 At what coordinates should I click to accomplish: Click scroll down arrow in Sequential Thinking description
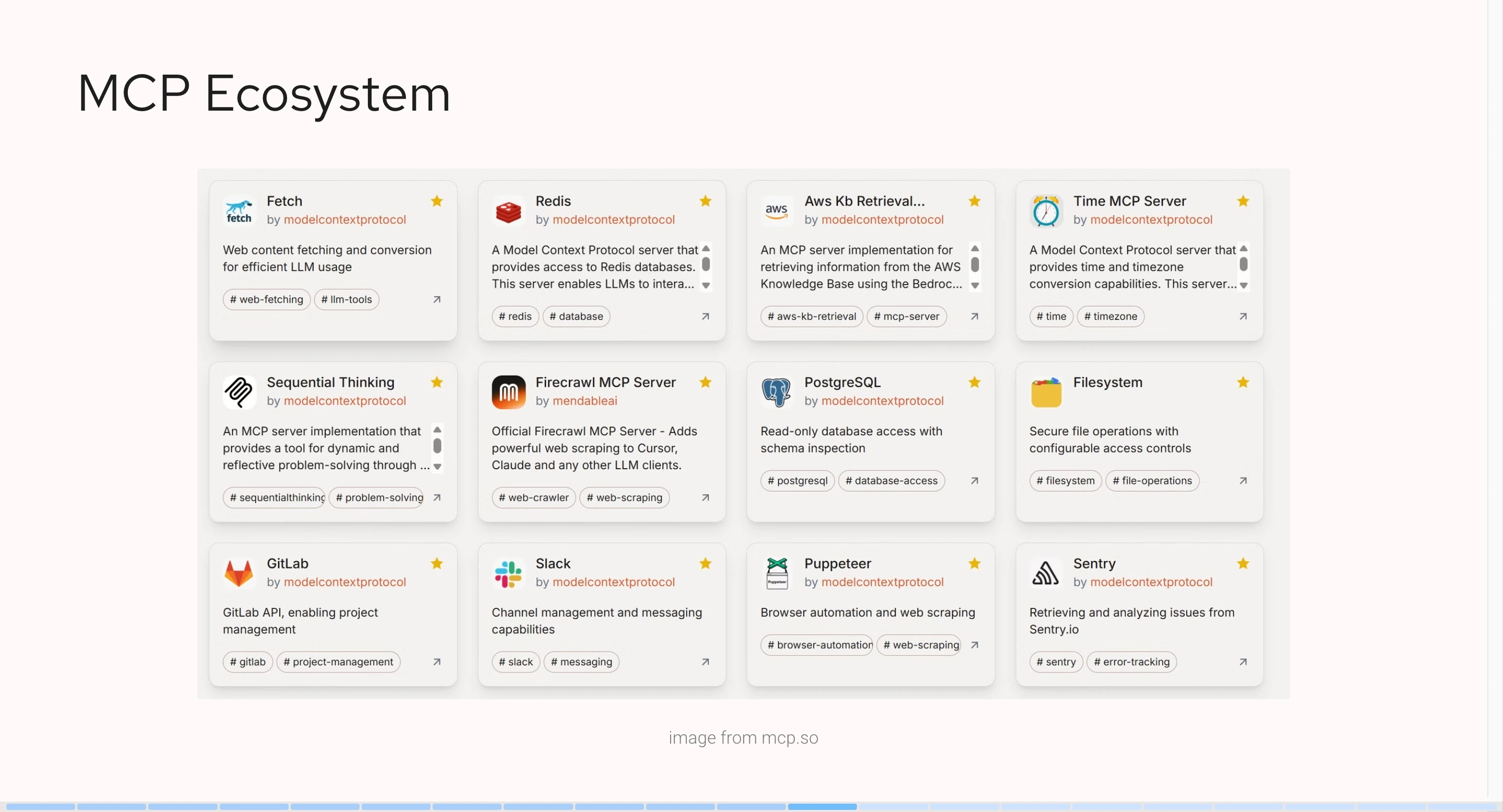pos(437,467)
